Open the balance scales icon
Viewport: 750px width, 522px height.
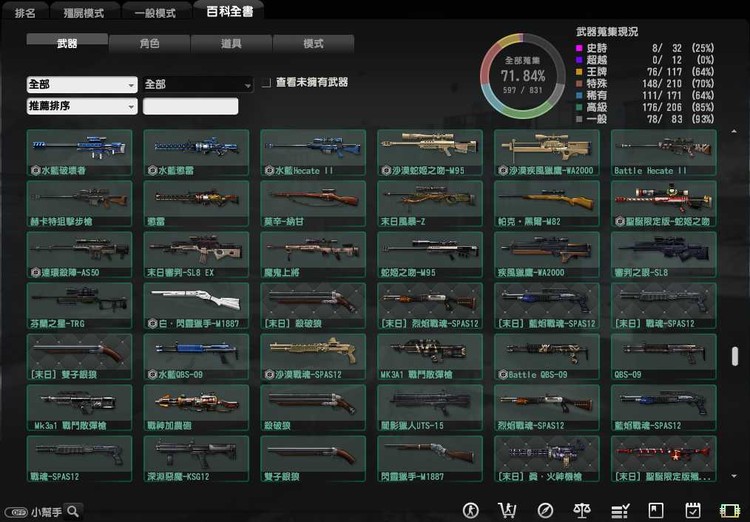click(x=582, y=511)
